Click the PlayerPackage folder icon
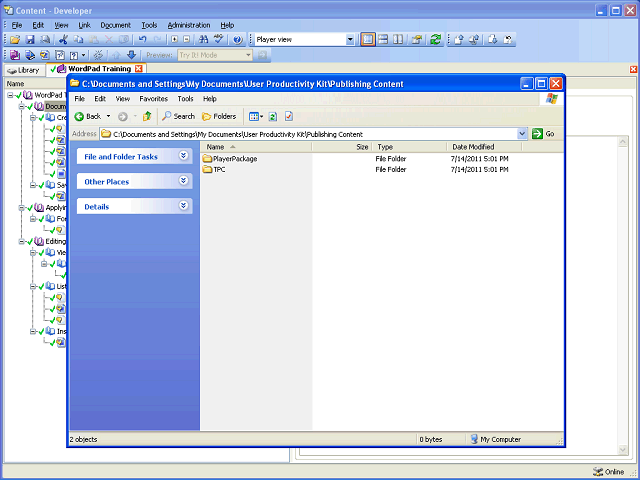This screenshot has height=480, width=640. 207,158
